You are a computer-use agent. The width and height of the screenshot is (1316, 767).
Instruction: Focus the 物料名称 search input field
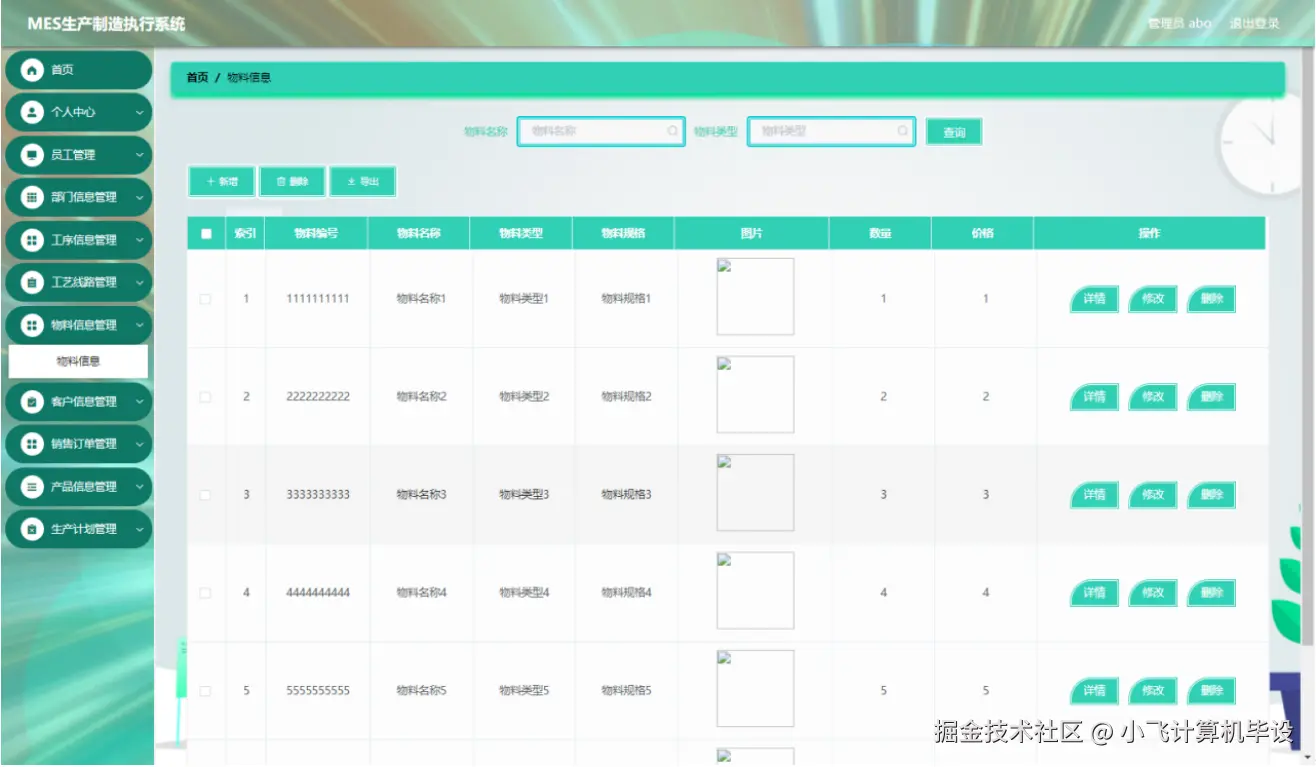[x=601, y=131]
